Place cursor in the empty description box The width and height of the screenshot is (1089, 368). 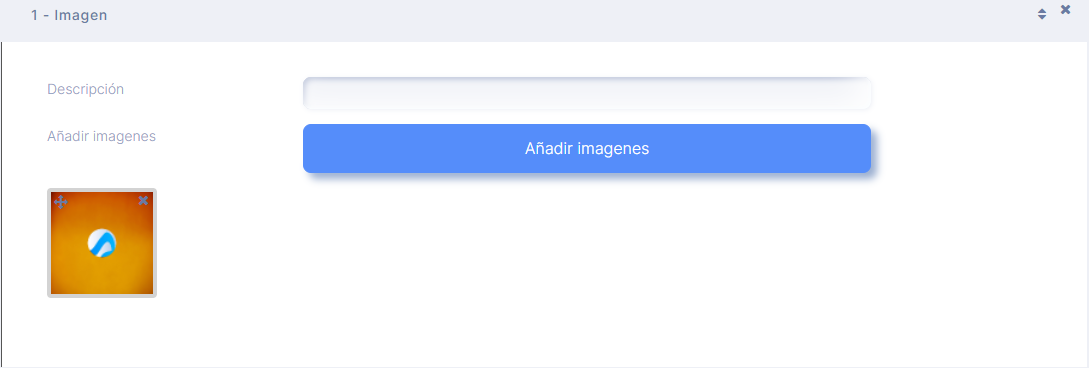(587, 93)
